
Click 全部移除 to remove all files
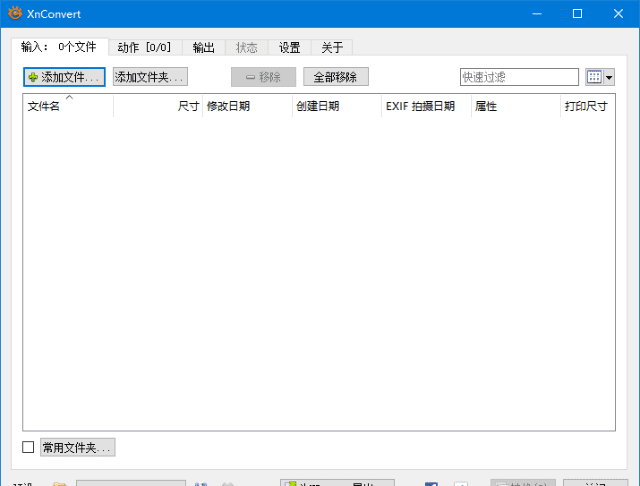click(336, 77)
